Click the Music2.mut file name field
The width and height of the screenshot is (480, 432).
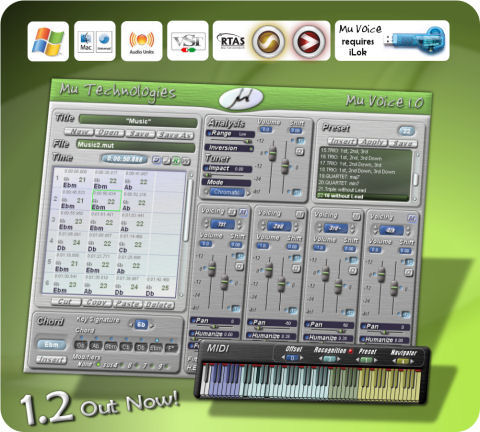tap(136, 146)
